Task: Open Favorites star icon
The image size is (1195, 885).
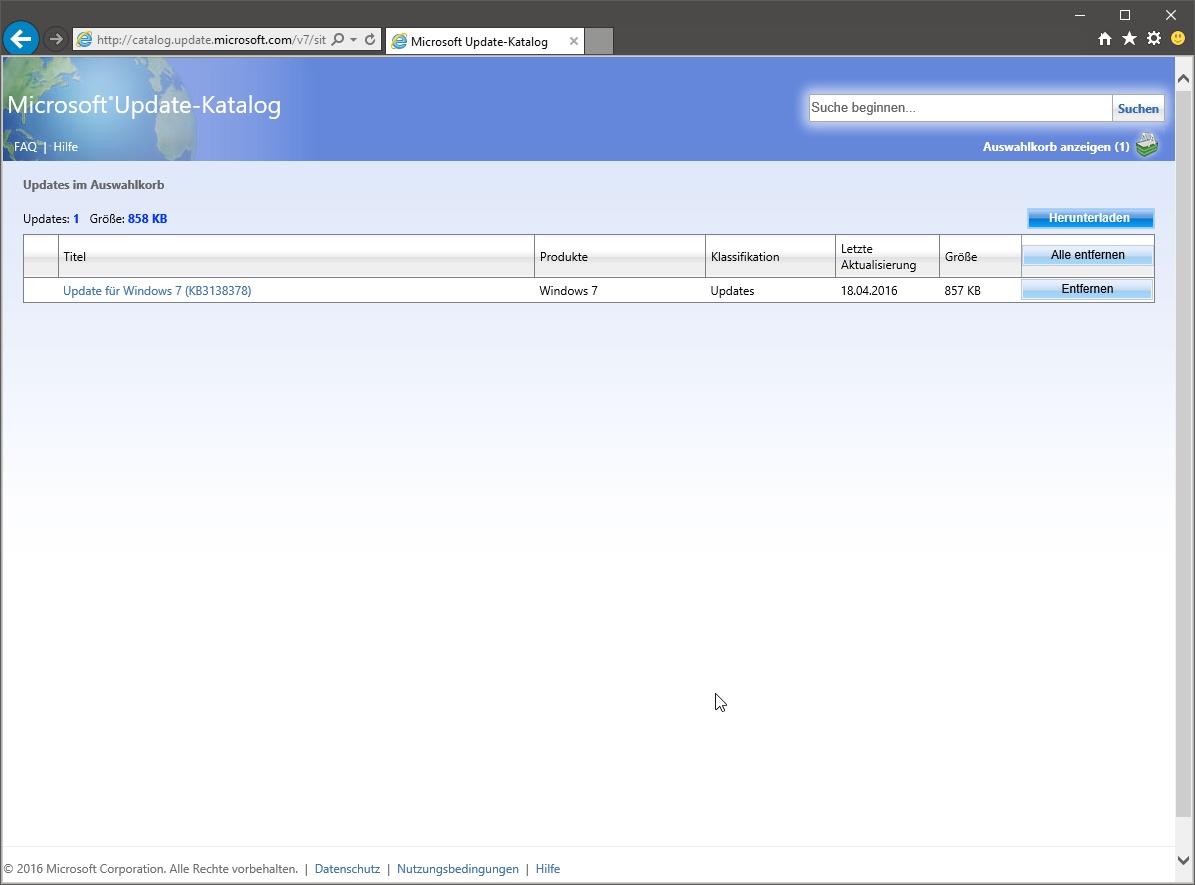Action: 1129,38
